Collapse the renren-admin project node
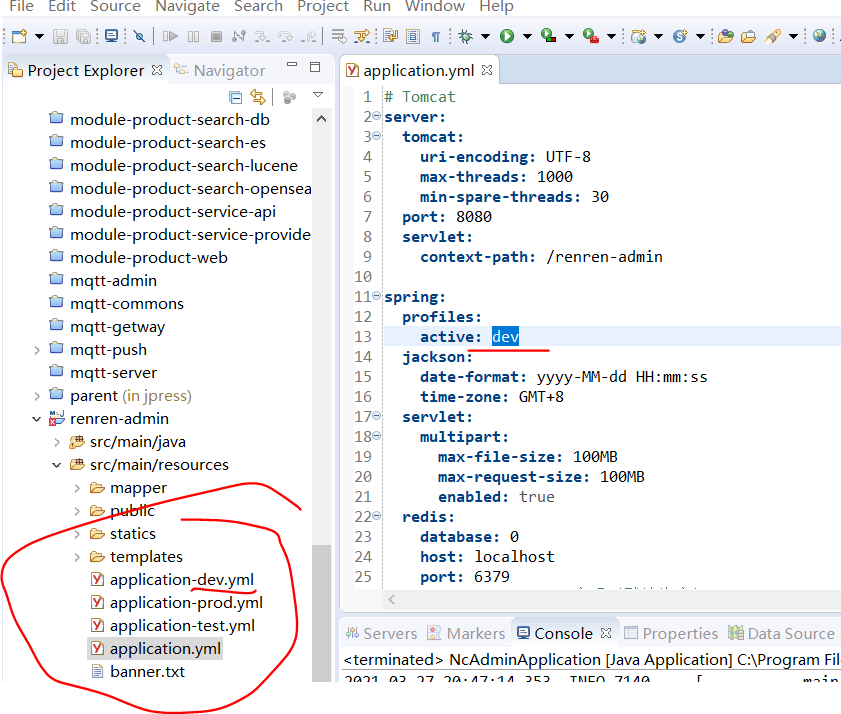This screenshot has height=714, width=841. (37, 418)
